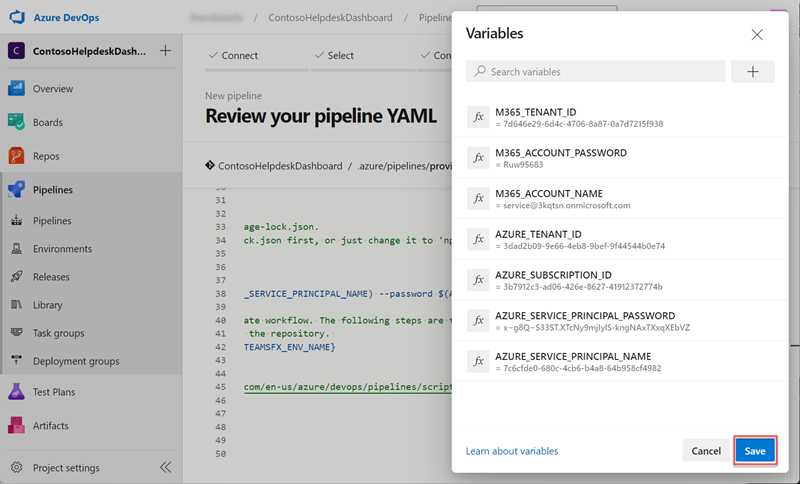Click fx icon of M365_ACCOUNT_NAME
The image size is (800, 484).
[478, 198]
